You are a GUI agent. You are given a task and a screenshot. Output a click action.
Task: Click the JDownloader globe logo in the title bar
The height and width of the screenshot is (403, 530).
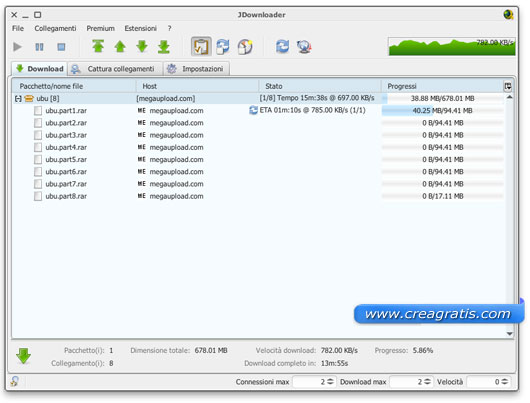click(508, 15)
